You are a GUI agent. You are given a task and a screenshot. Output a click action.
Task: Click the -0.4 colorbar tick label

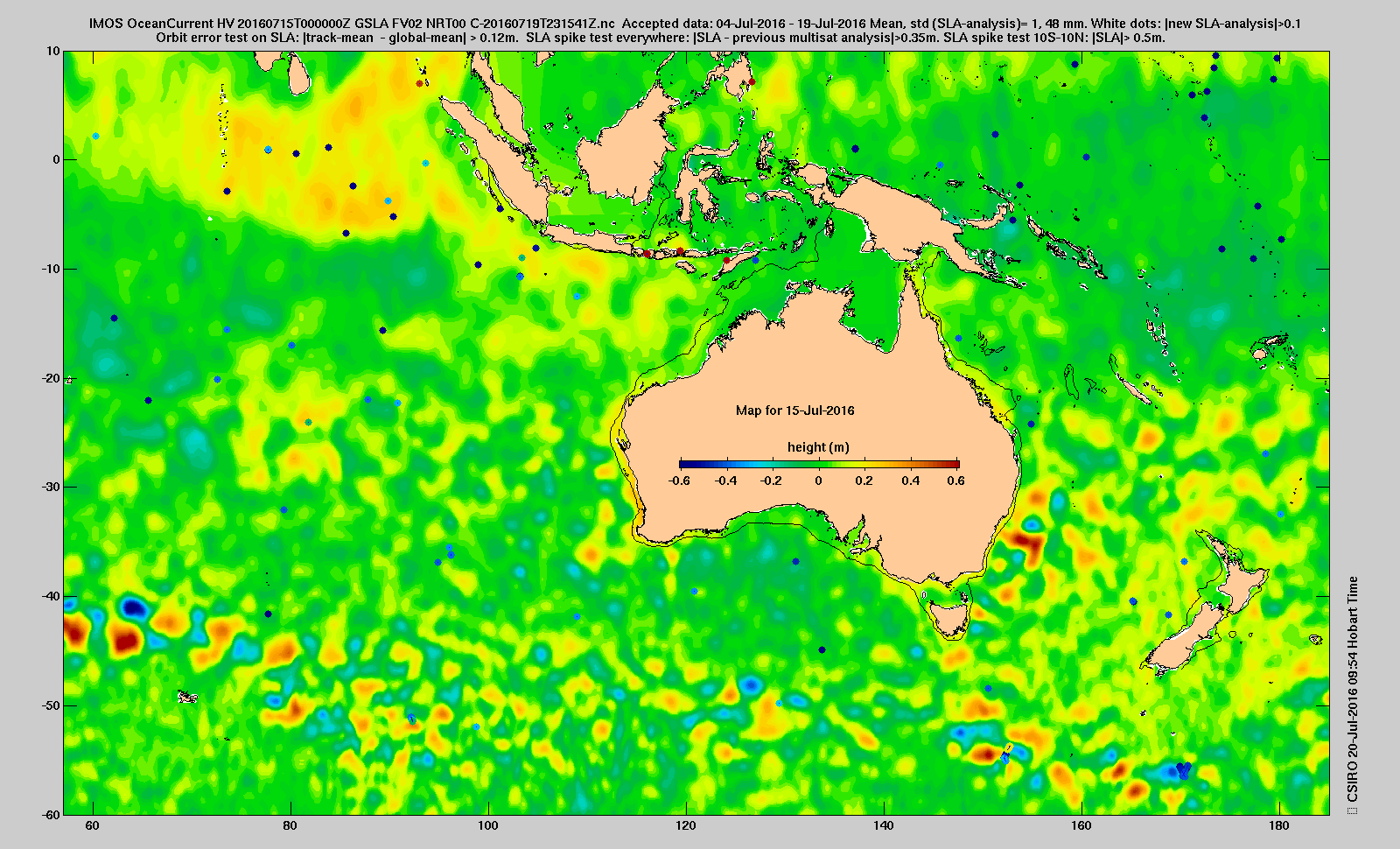point(725,481)
